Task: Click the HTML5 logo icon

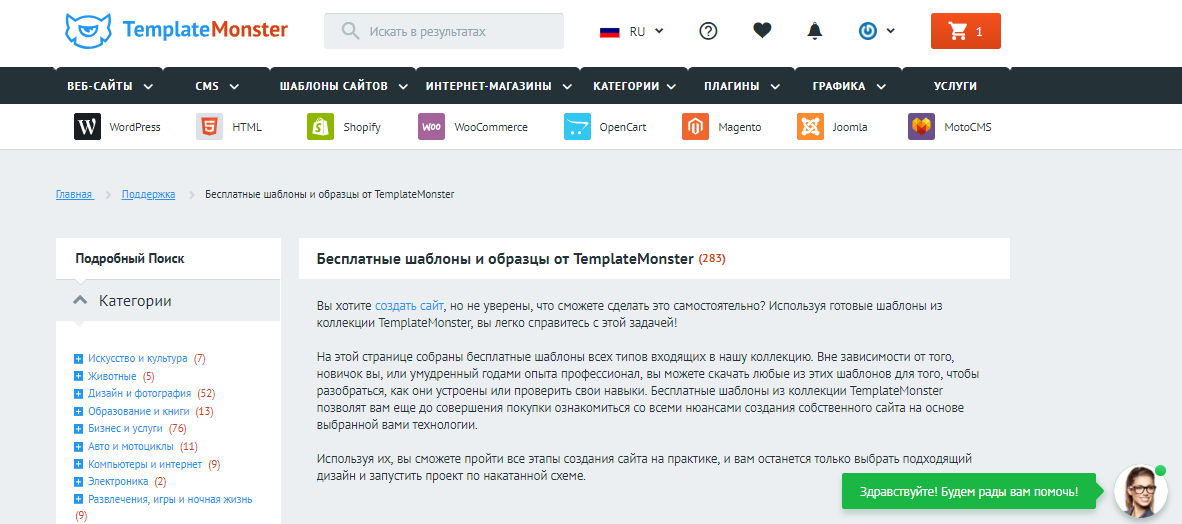Action: pos(210,127)
